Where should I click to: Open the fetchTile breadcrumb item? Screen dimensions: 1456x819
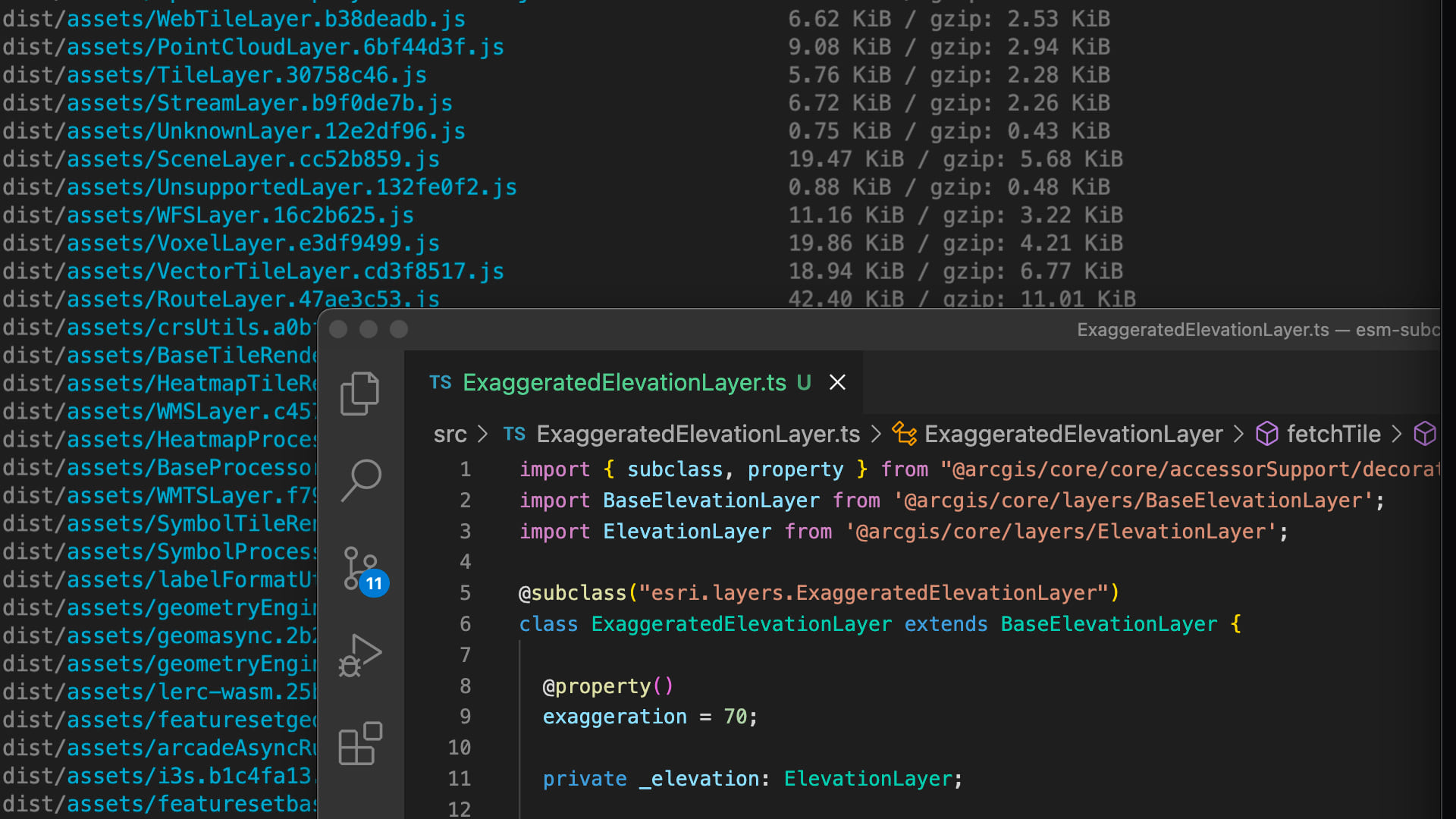coord(1333,434)
